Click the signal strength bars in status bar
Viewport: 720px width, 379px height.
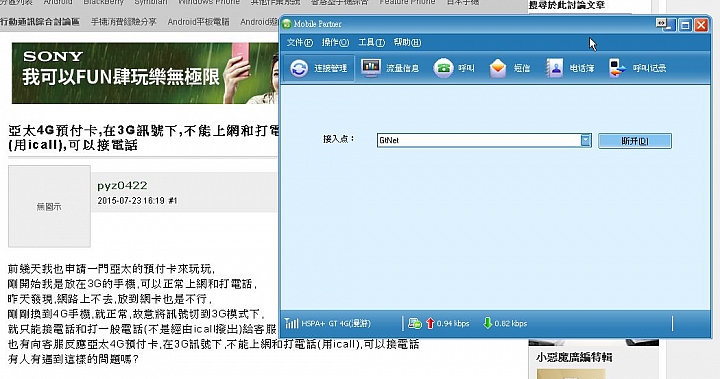pyautogui.click(x=291, y=323)
